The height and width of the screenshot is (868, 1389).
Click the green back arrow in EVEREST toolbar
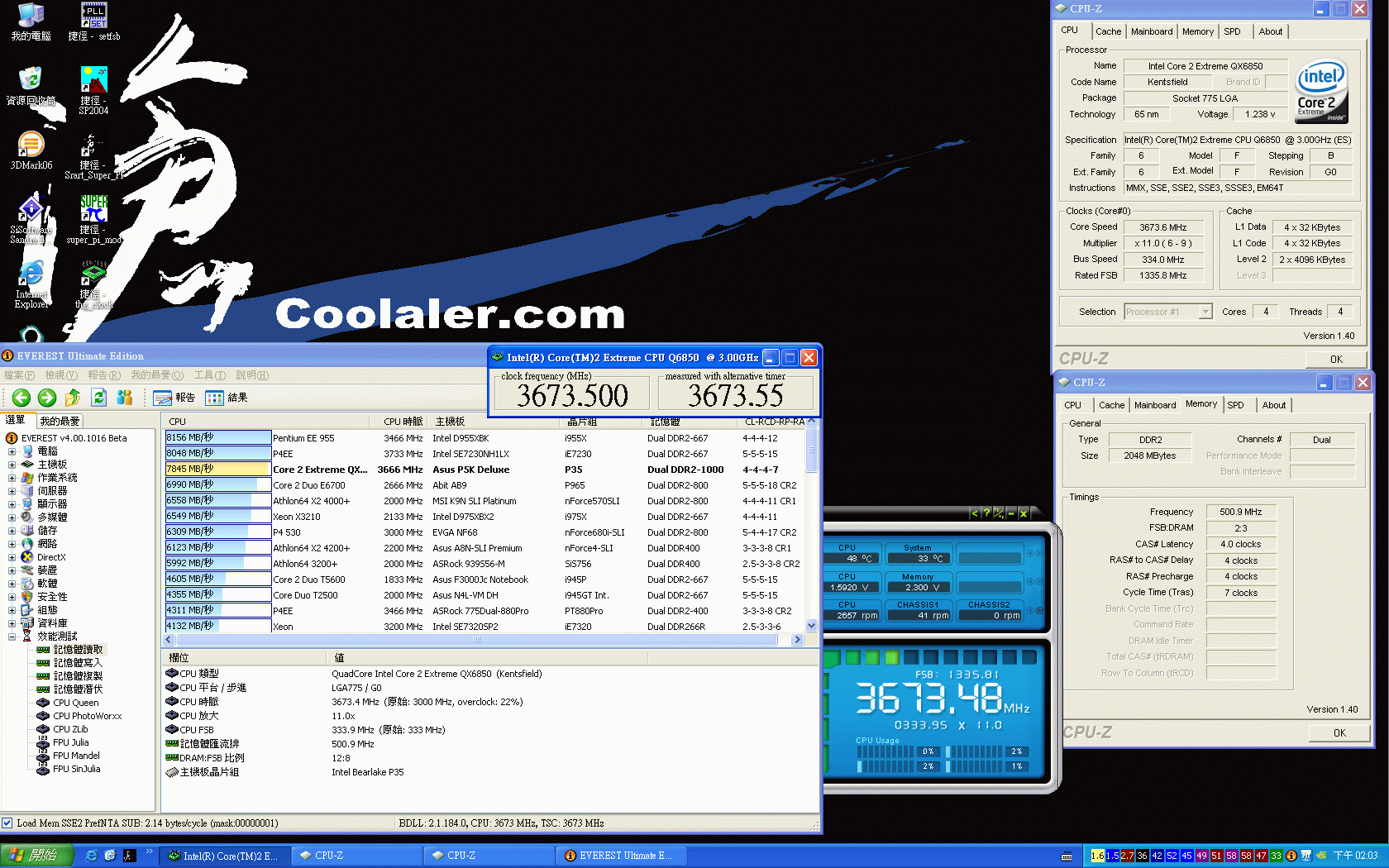(21, 397)
